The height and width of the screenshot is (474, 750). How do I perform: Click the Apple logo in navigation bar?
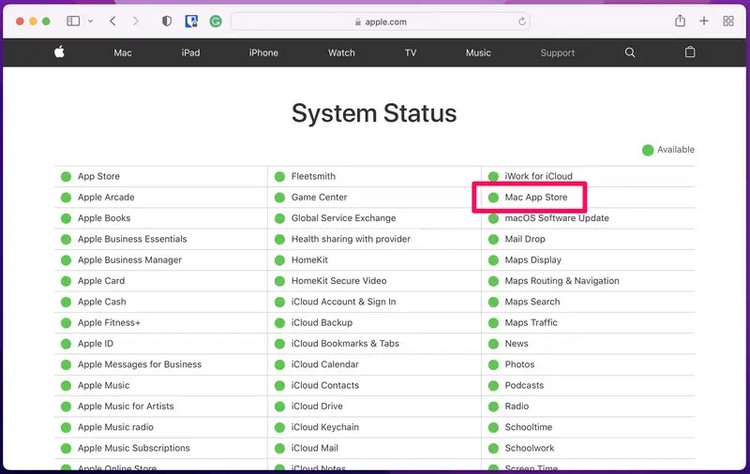click(x=59, y=52)
